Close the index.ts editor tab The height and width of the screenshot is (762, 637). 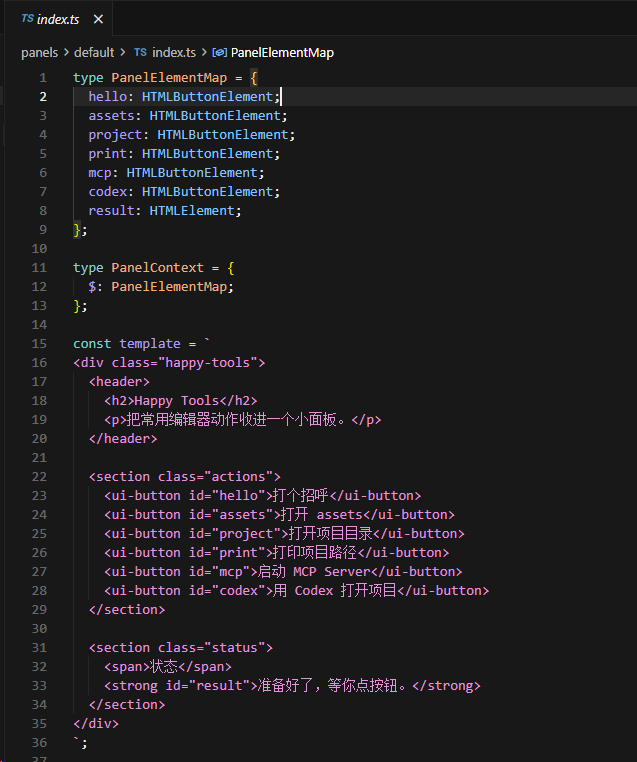(98, 19)
